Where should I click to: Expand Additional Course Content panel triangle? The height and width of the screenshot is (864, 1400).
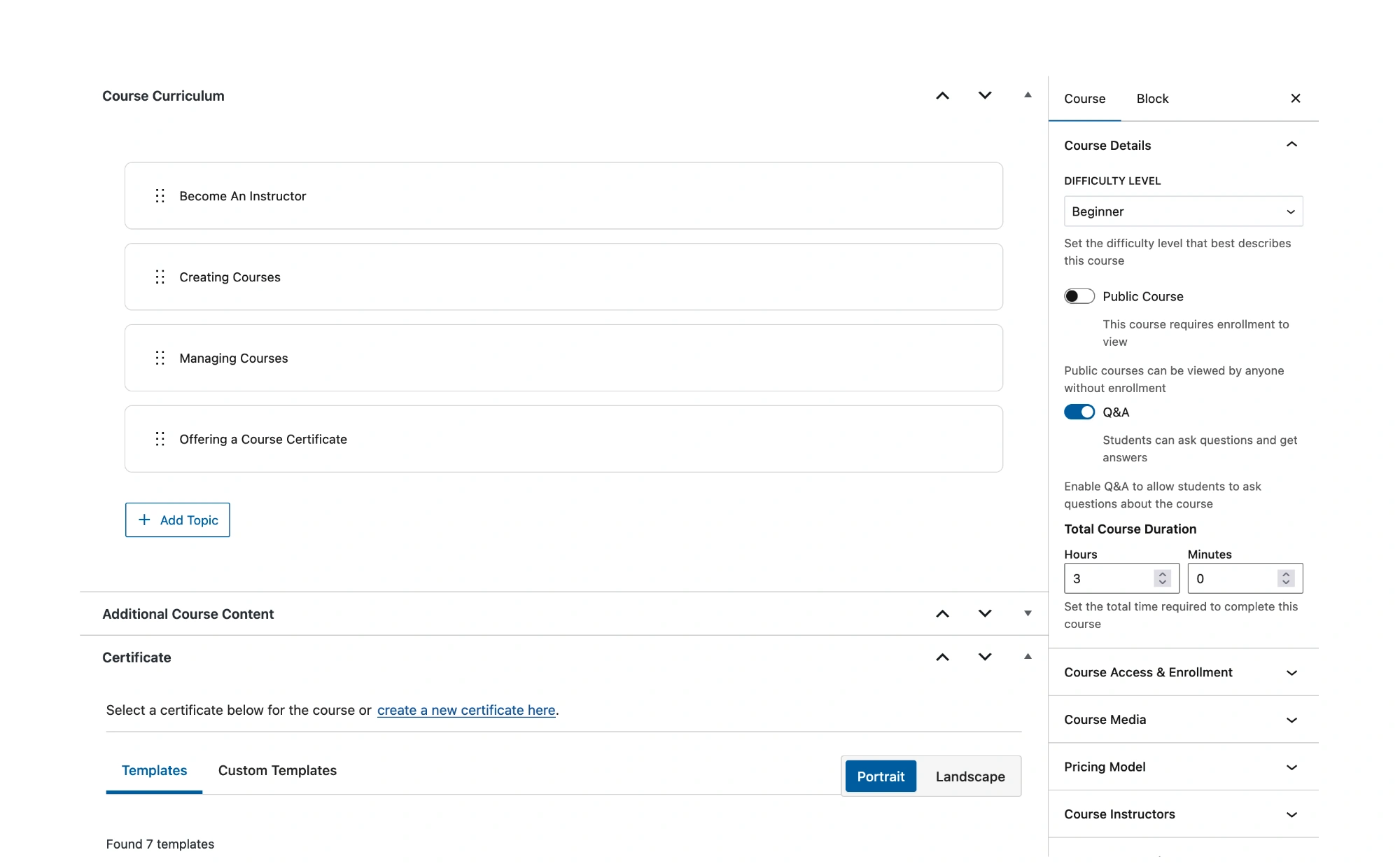click(x=1028, y=613)
